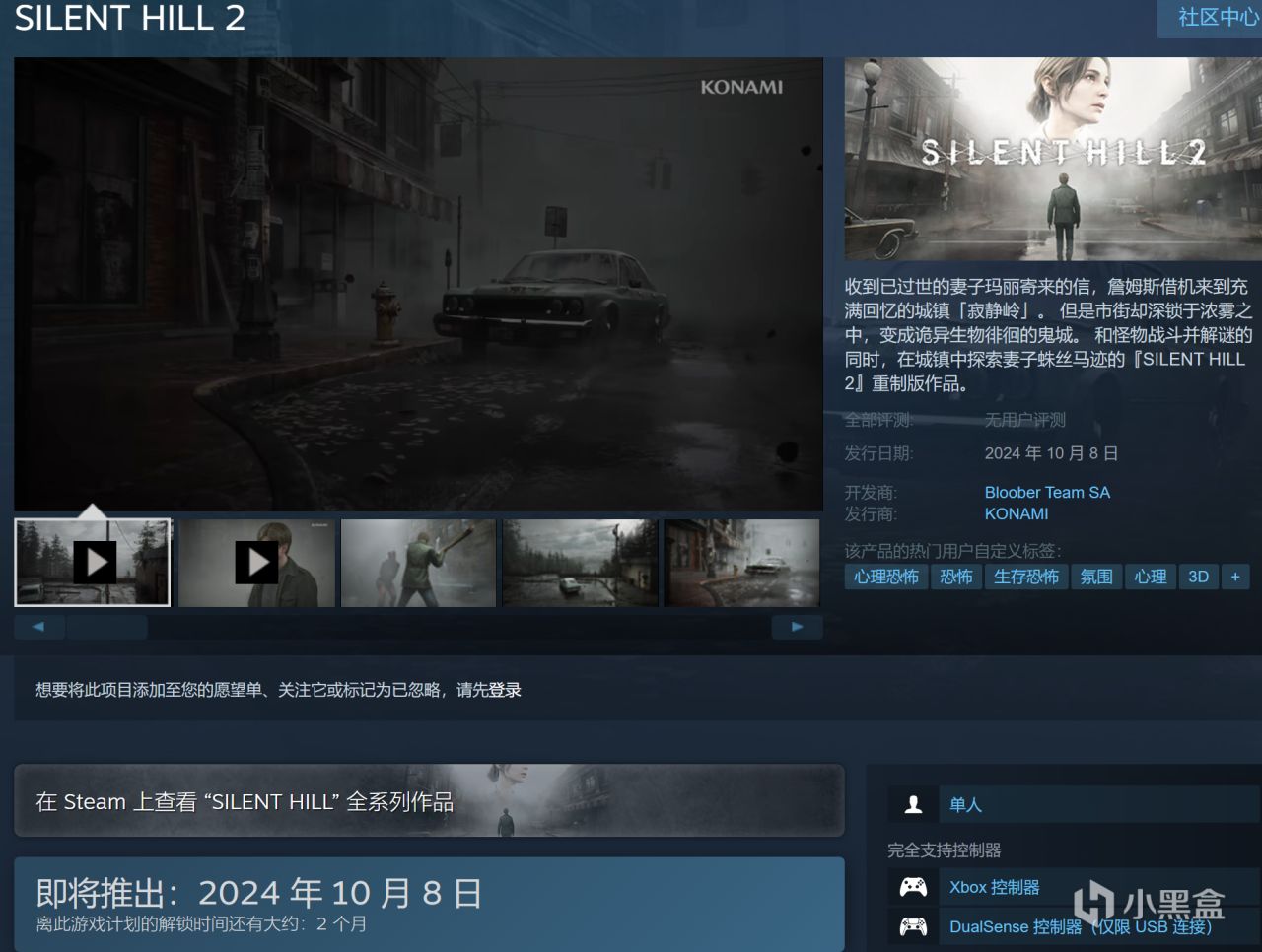
Task: Select the screenshot thumbnail of James swinging a plank
Action: click(418, 562)
